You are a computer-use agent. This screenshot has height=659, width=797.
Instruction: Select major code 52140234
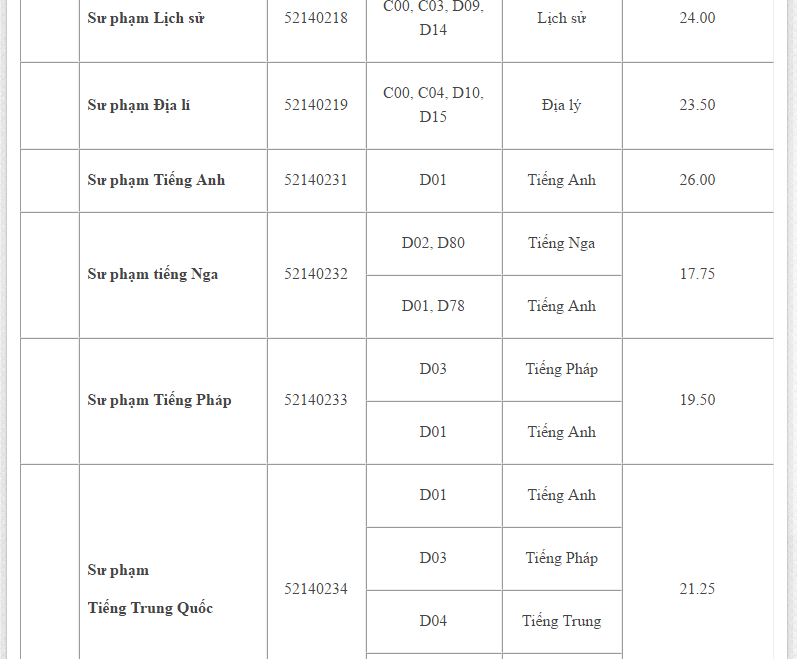pyautogui.click(x=316, y=589)
